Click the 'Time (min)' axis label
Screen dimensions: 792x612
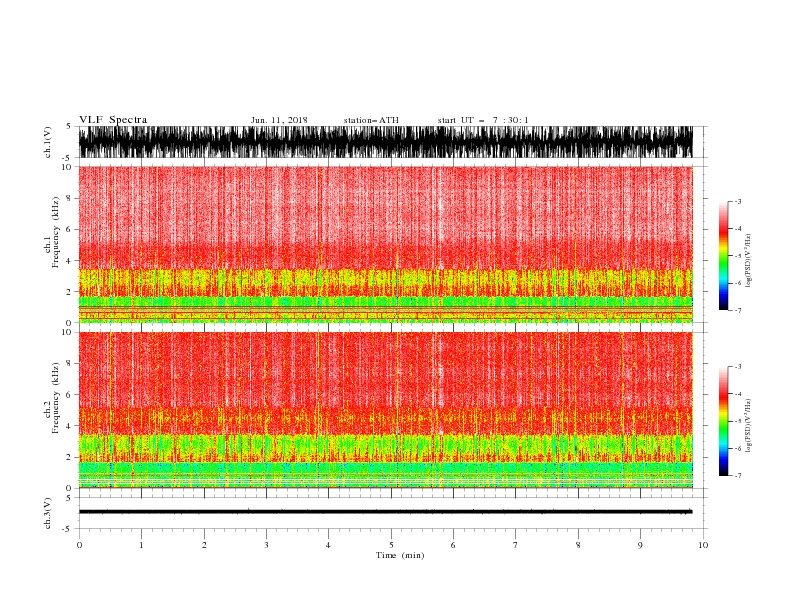coord(400,555)
